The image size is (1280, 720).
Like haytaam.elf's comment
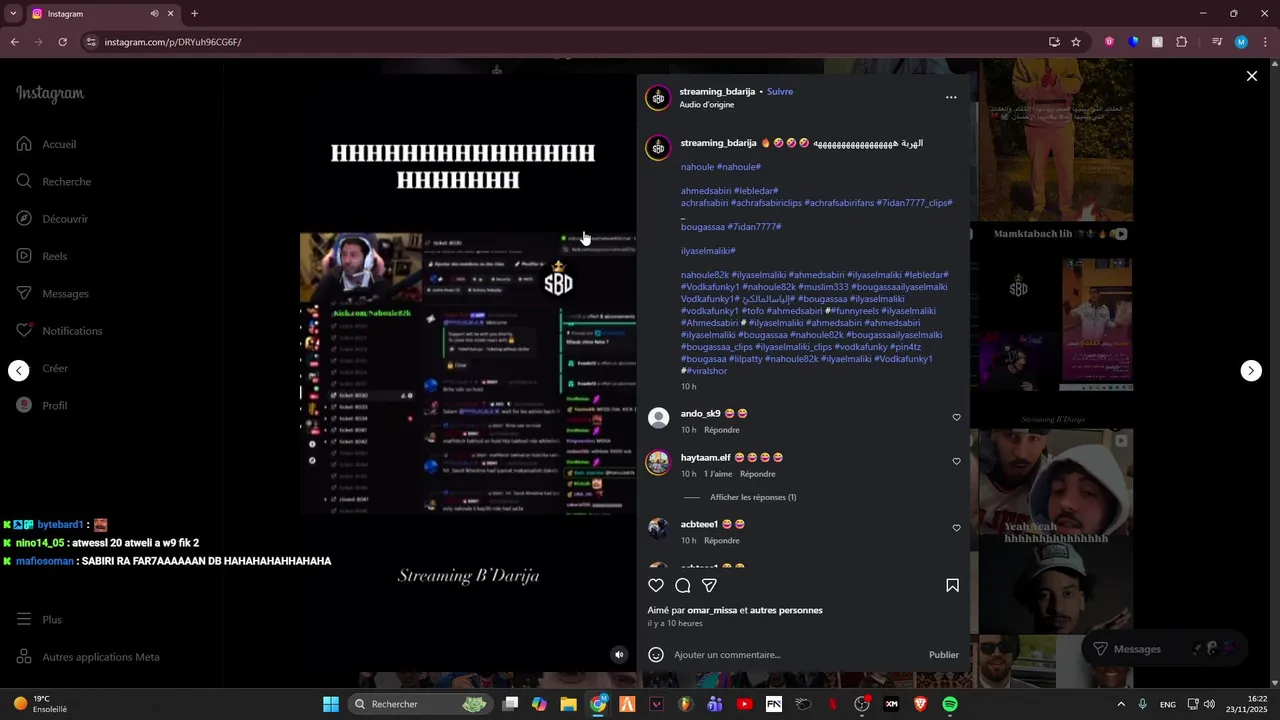tap(956, 461)
